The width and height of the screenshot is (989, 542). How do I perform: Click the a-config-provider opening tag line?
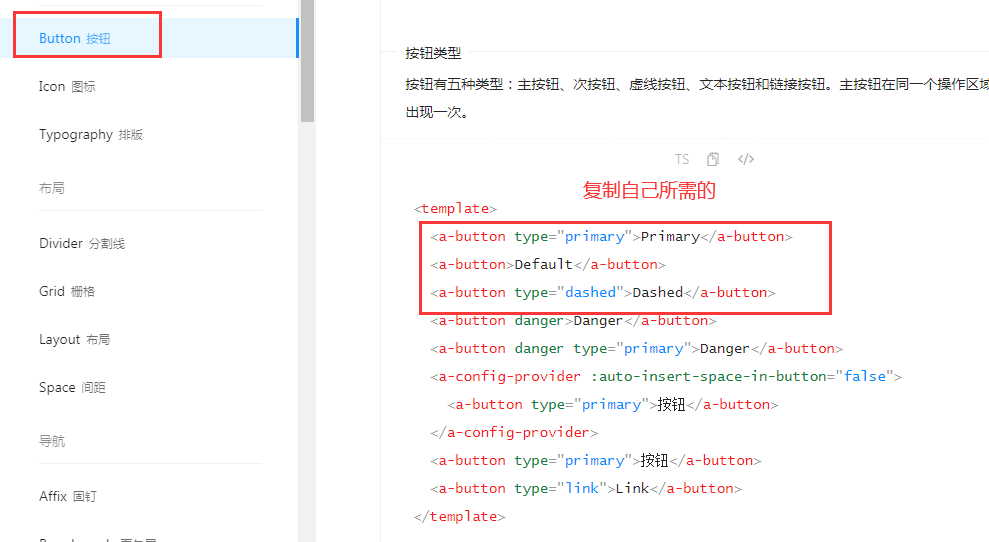tap(666, 376)
